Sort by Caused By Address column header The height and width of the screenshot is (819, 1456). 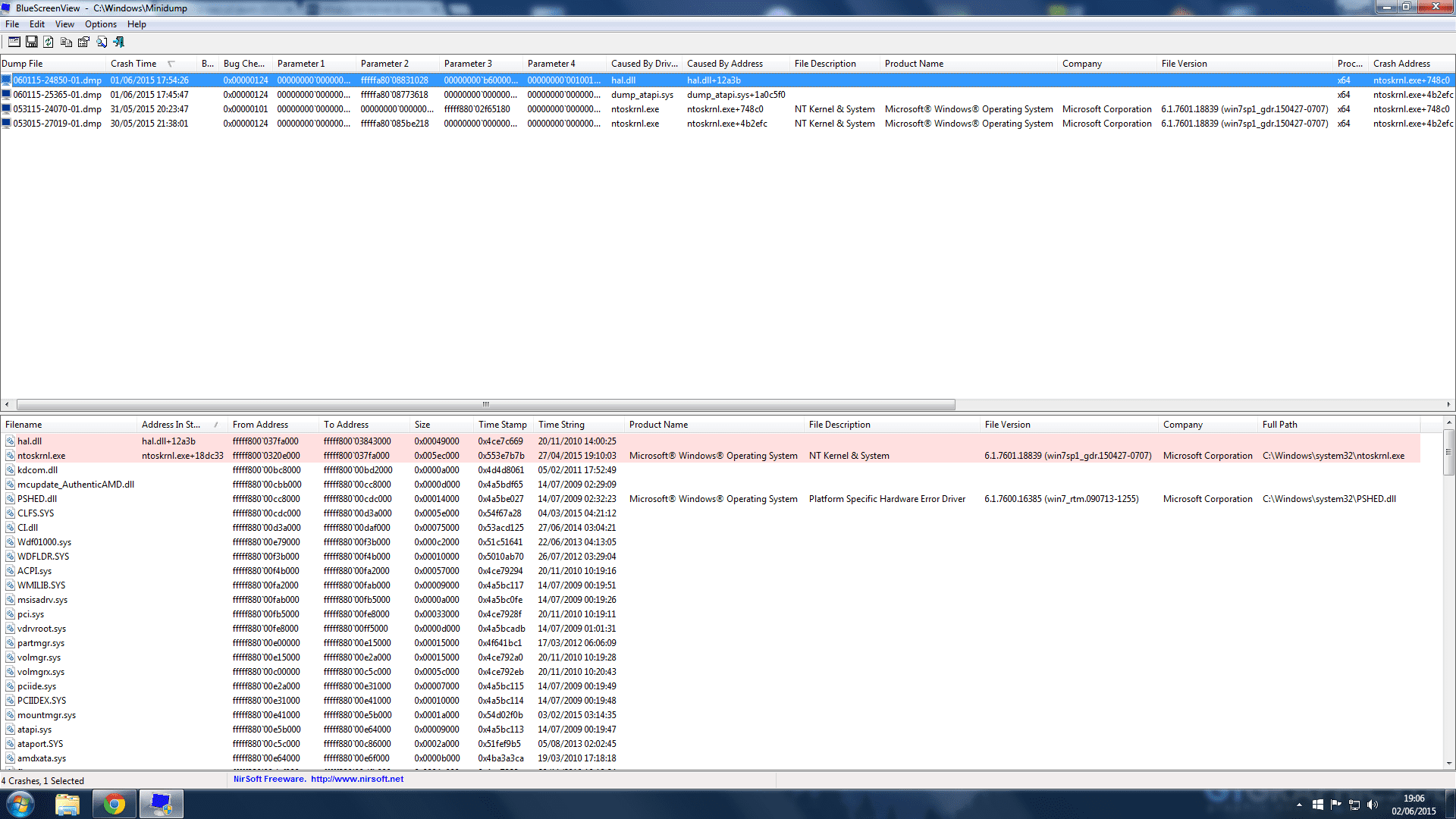736,64
